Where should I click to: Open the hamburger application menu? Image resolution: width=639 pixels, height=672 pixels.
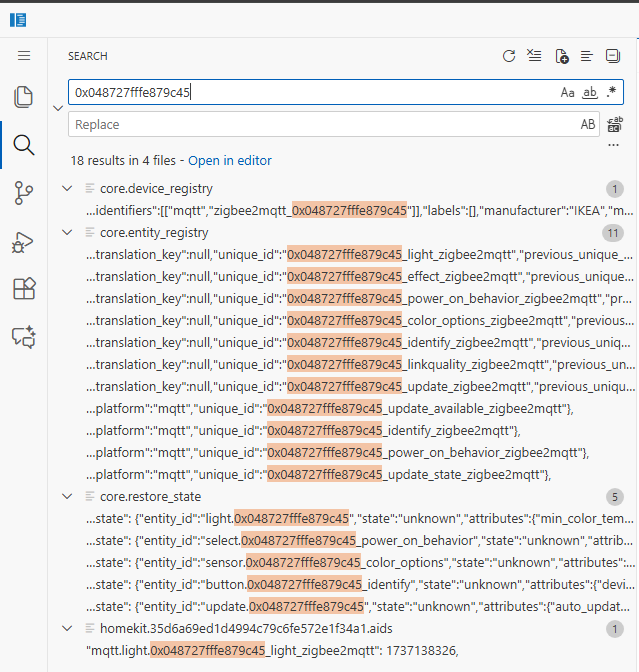24,56
